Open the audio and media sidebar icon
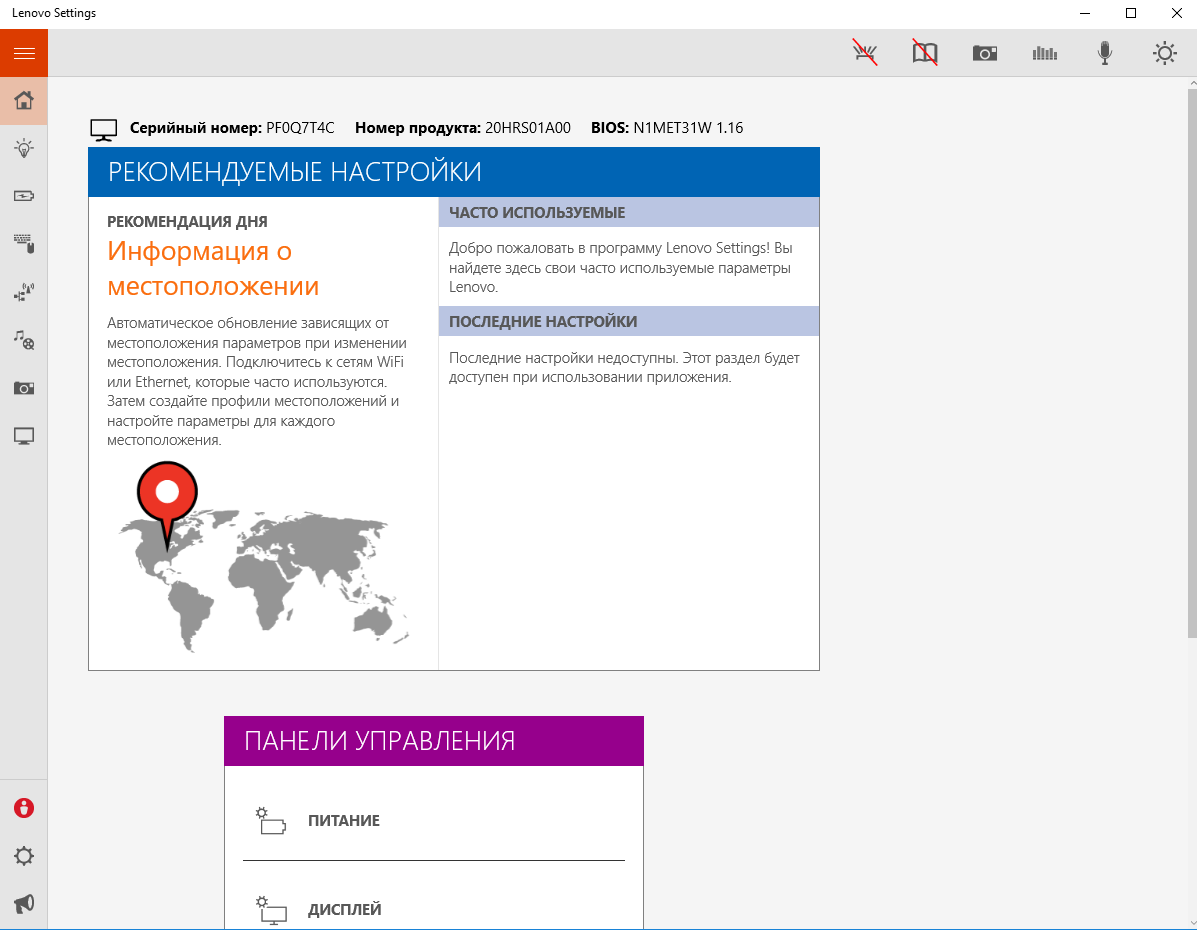The height and width of the screenshot is (930, 1197). pyautogui.click(x=24, y=340)
